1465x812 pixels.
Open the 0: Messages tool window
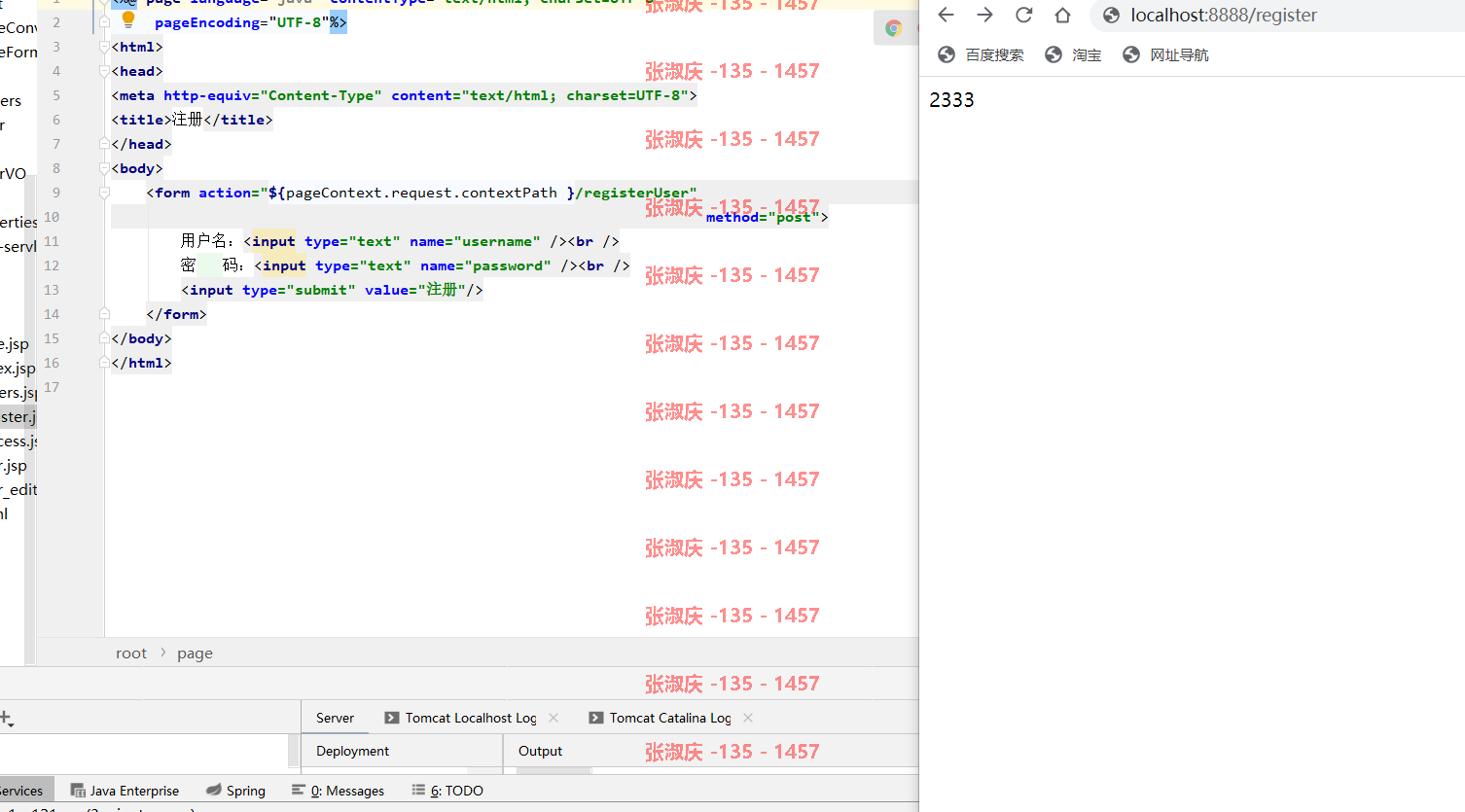(x=339, y=791)
